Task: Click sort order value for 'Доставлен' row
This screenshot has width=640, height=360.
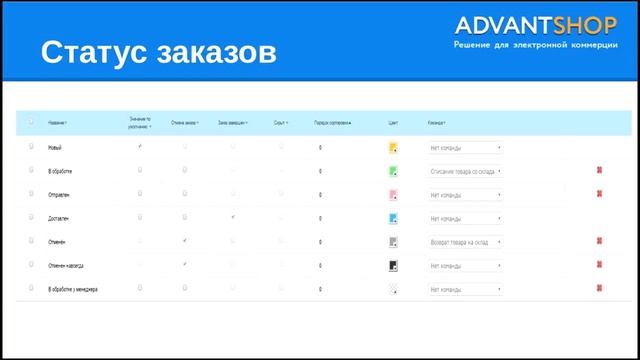Action: tap(320, 219)
